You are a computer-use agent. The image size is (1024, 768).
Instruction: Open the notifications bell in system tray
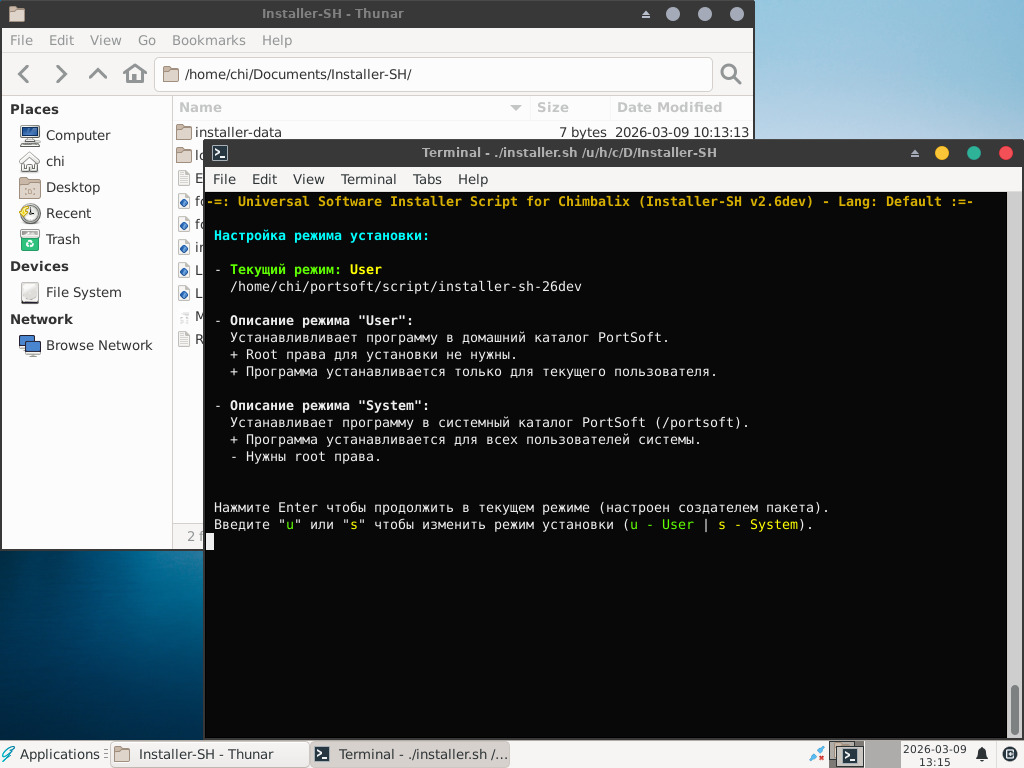982,754
